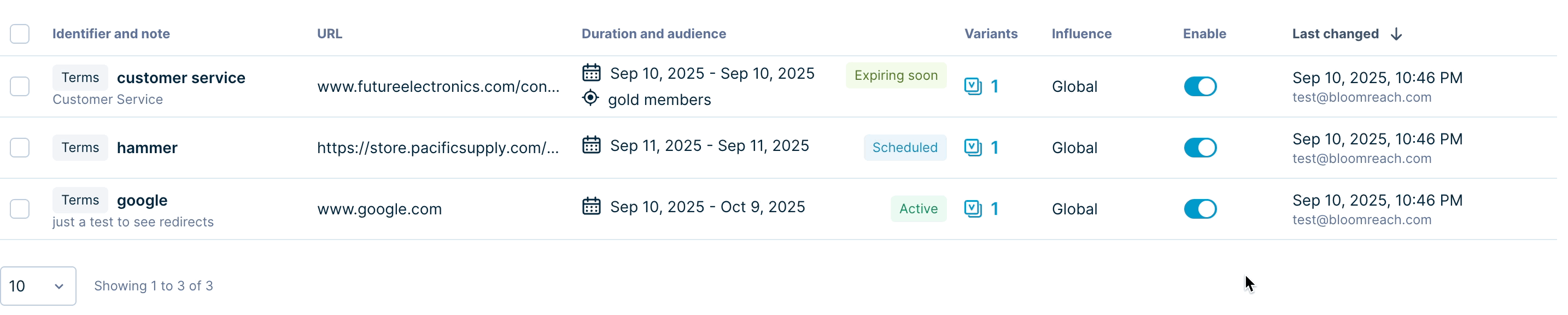Open the www.google.com URL
This screenshot has height=315, width=1568.
pos(379,209)
